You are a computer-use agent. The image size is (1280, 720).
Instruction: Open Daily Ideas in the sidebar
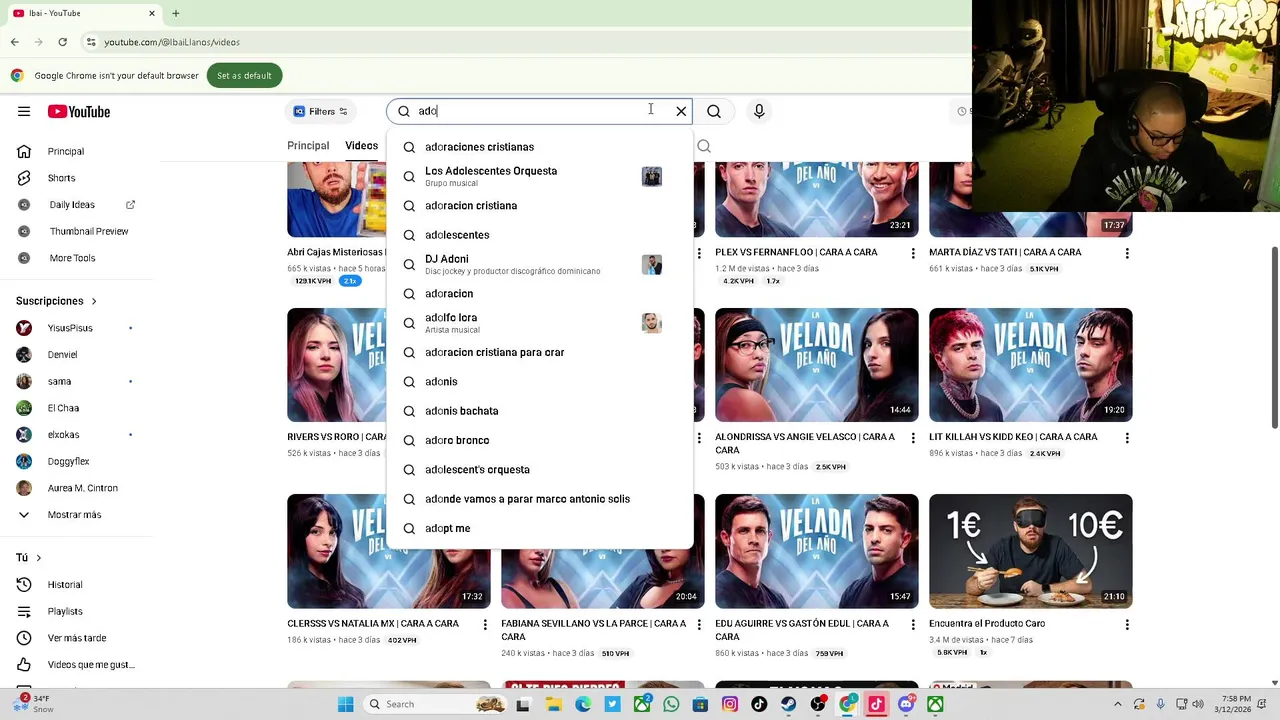click(x=74, y=205)
